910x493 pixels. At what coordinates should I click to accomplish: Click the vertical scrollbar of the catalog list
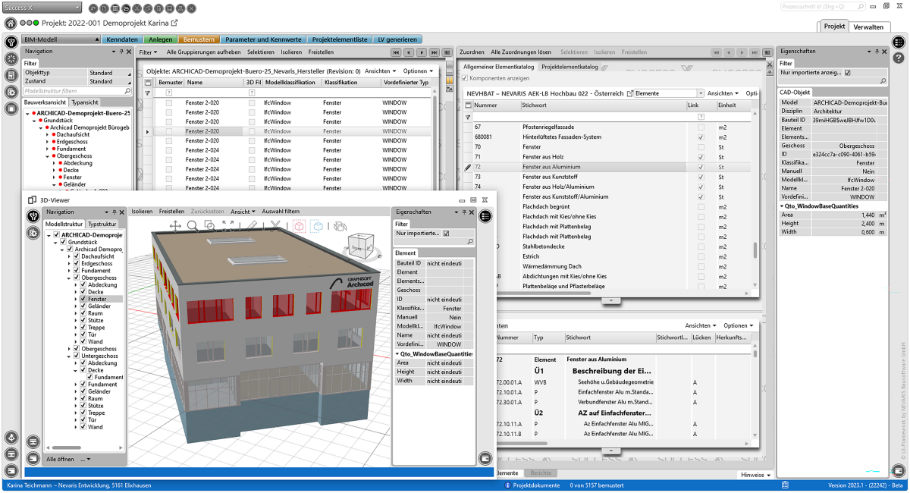point(755,250)
